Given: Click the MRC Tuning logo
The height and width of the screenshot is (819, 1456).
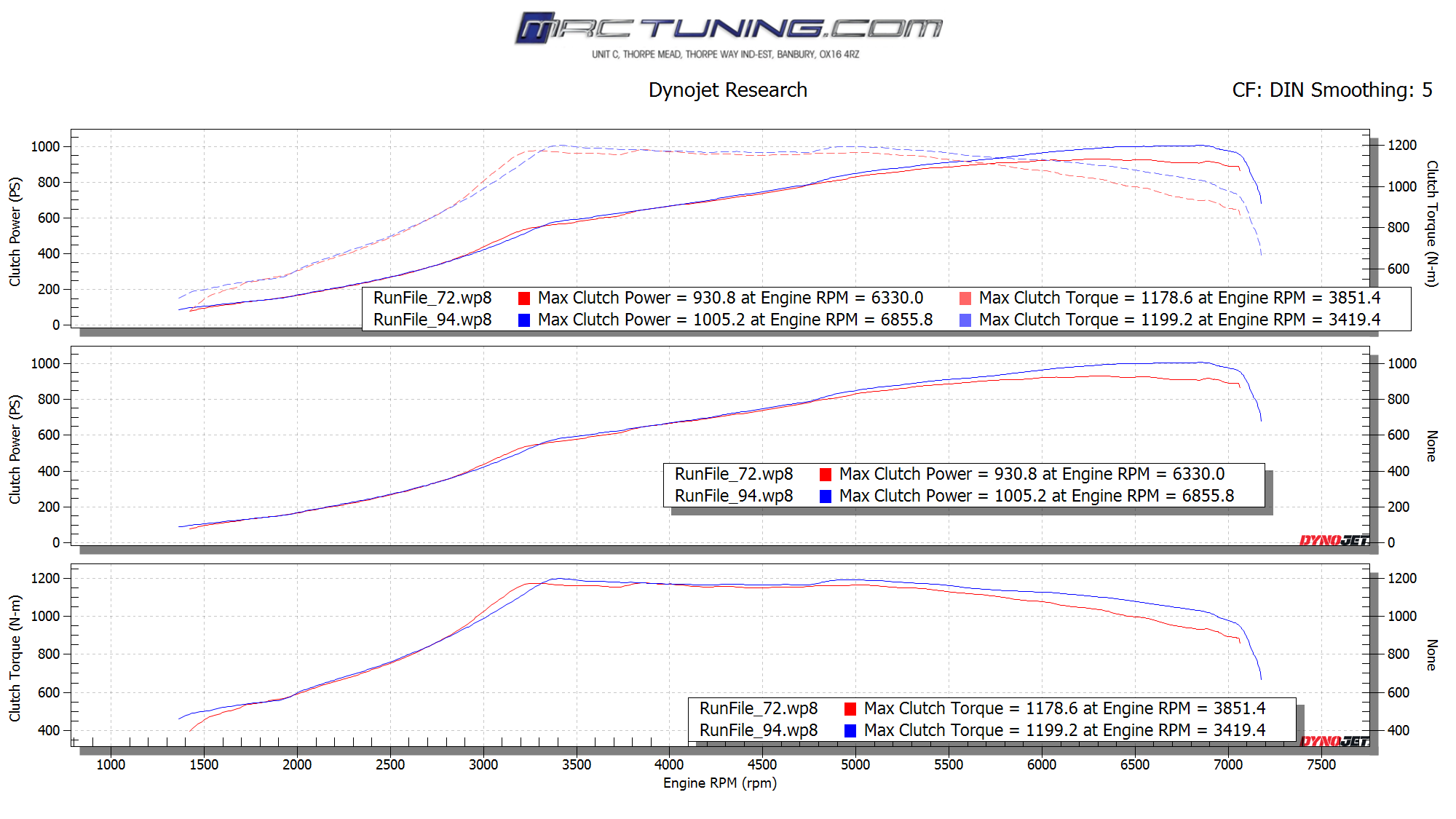Looking at the screenshot, I should [728, 28].
